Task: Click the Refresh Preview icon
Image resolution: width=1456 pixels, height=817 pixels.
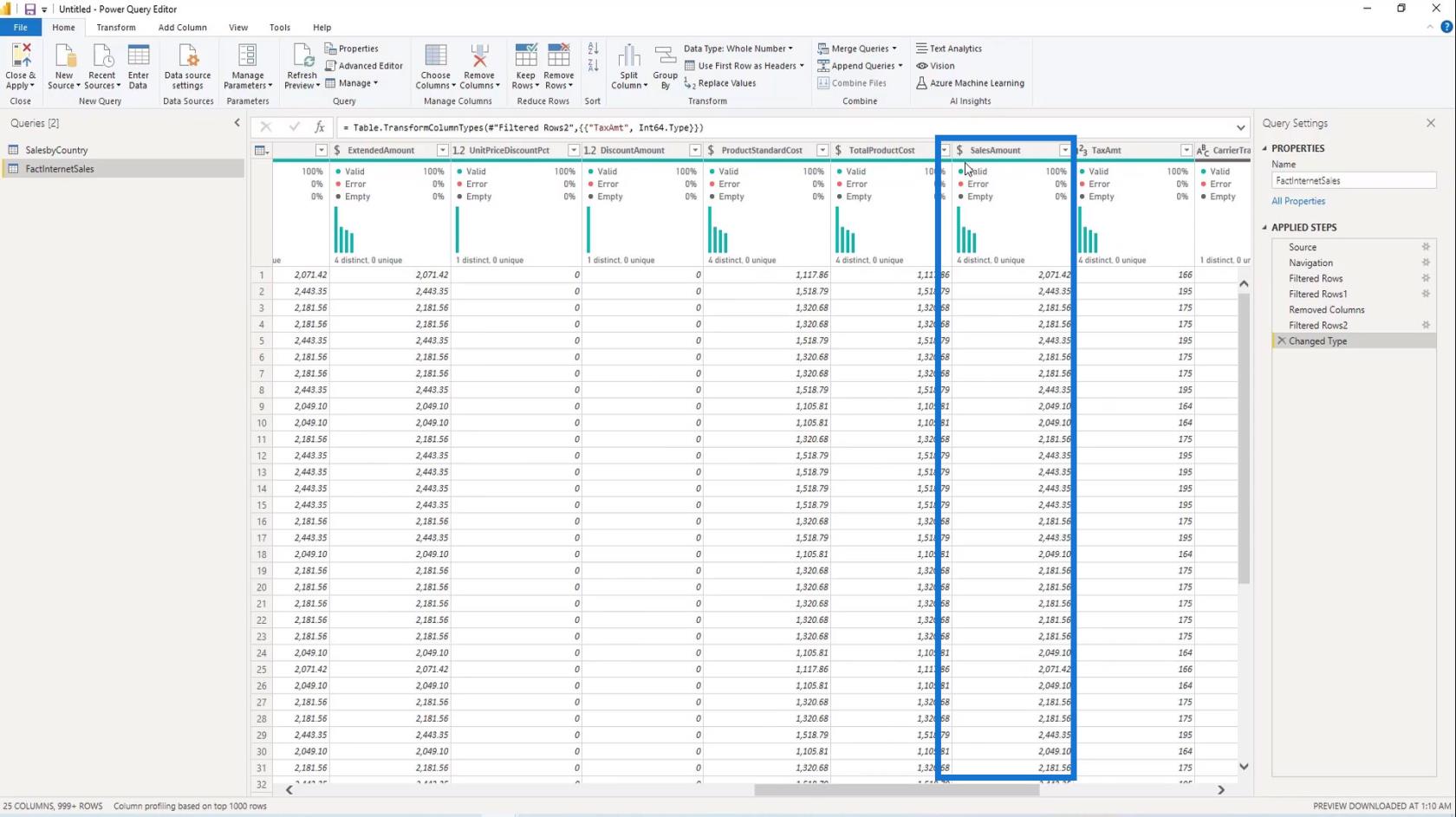Action: 302,55
